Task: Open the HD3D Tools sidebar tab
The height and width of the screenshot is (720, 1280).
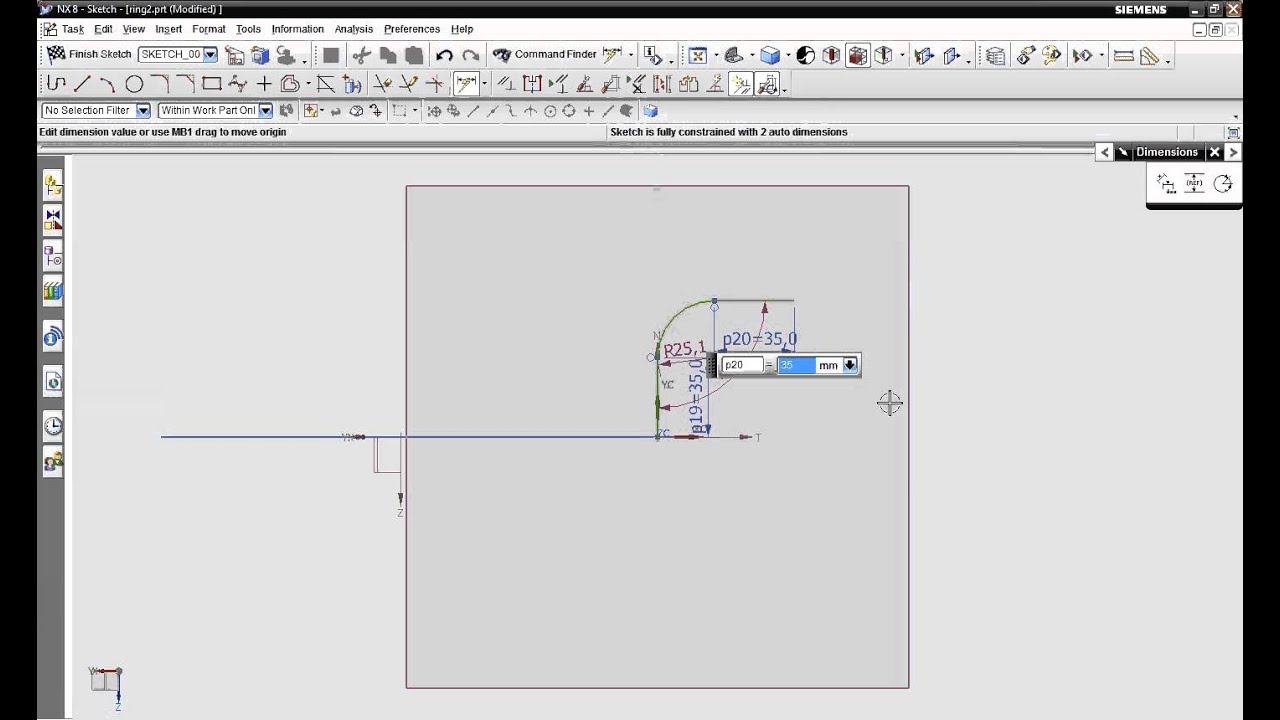Action: coord(53,337)
